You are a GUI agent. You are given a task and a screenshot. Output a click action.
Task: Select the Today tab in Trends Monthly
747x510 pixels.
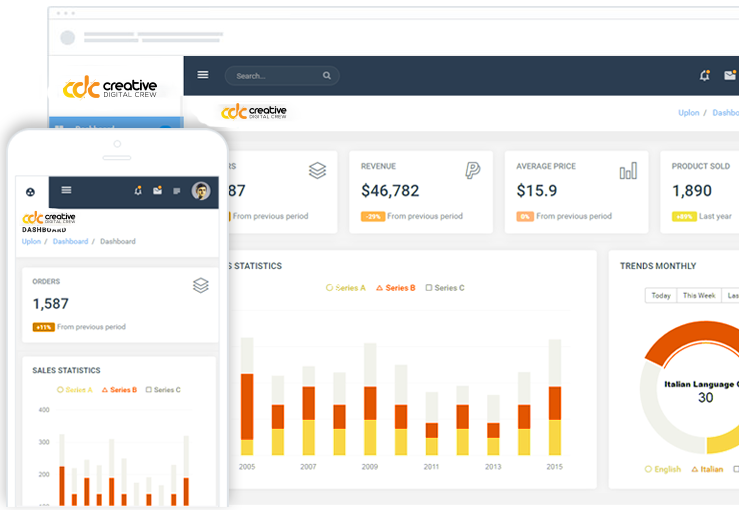[x=661, y=295]
